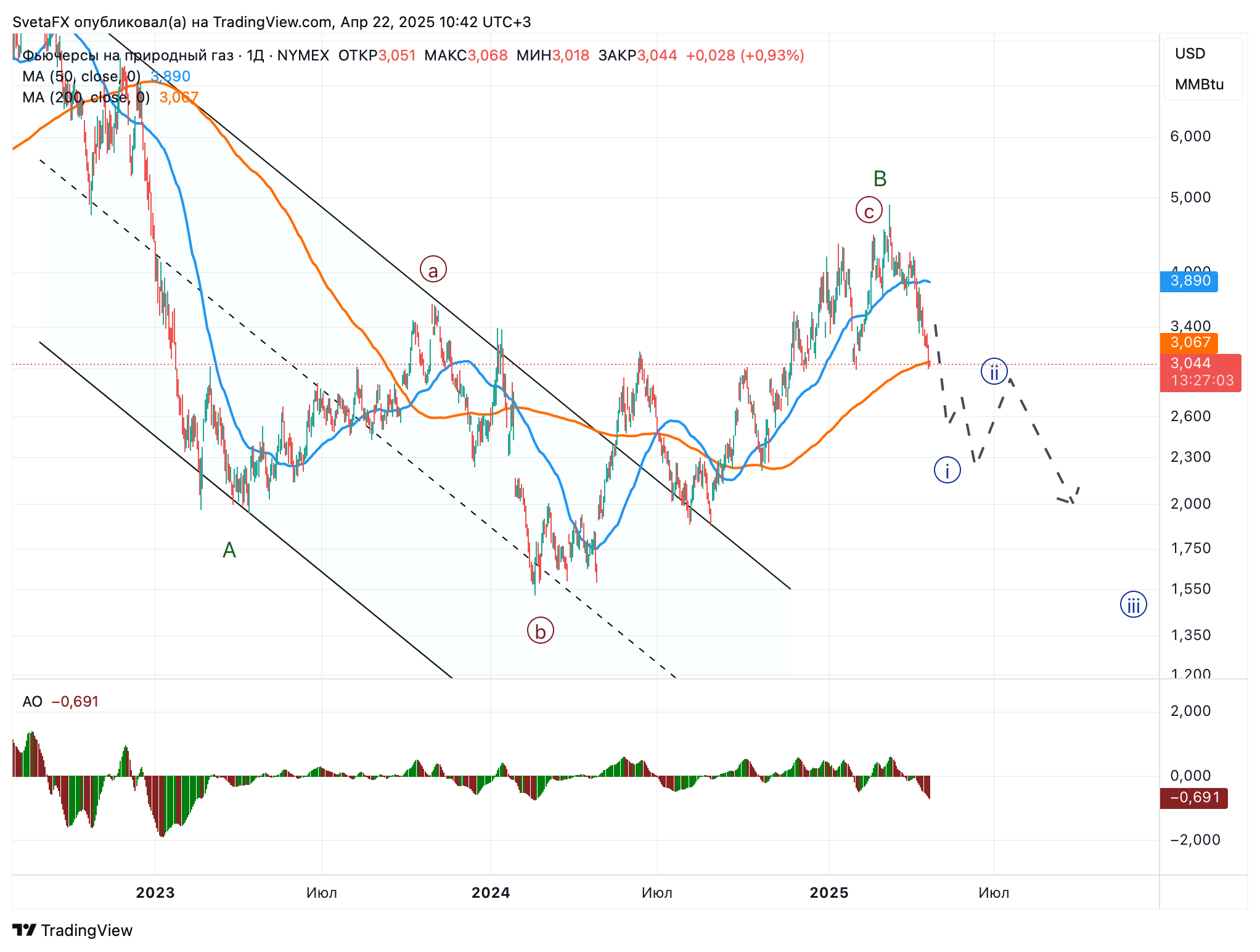Click the NYMEX exchange label

pos(305,55)
